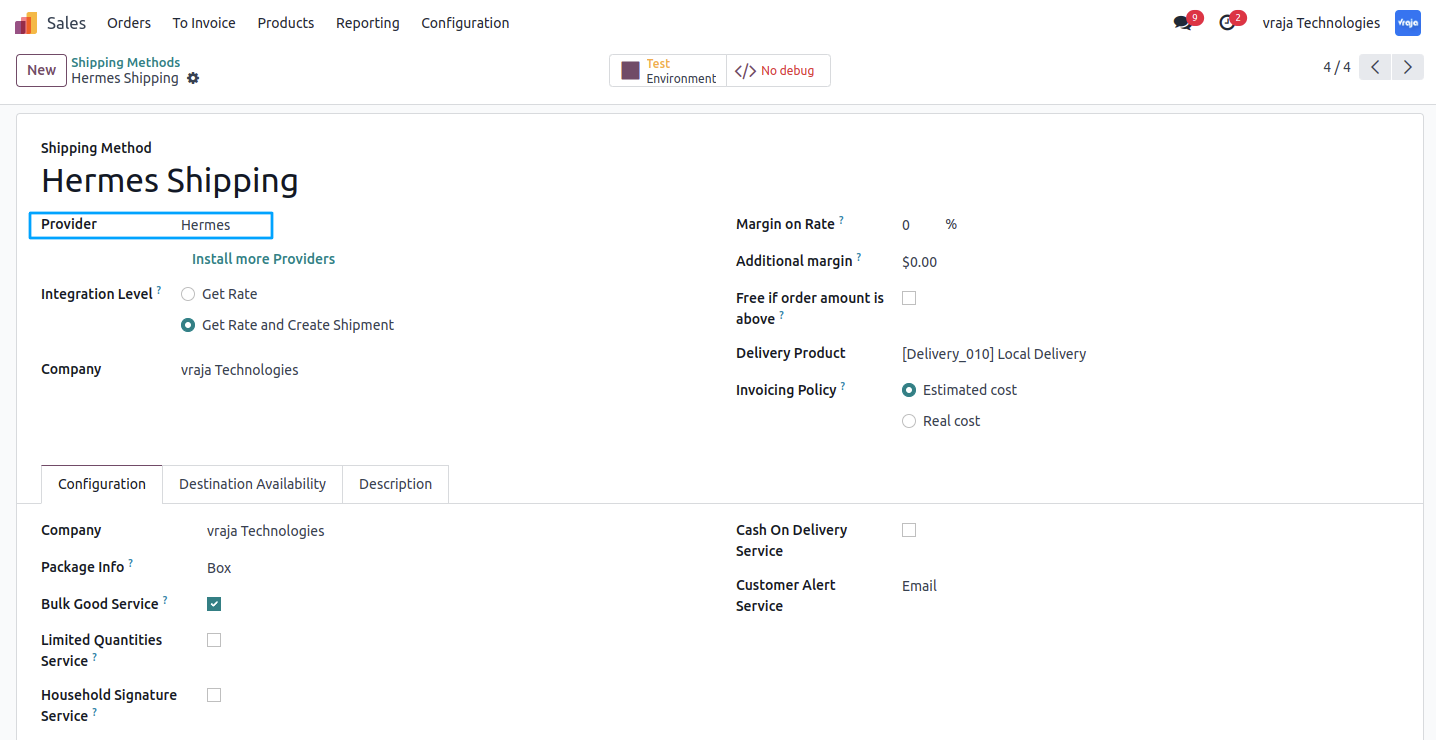Open the activities clock icon

pyautogui.click(x=1227, y=23)
